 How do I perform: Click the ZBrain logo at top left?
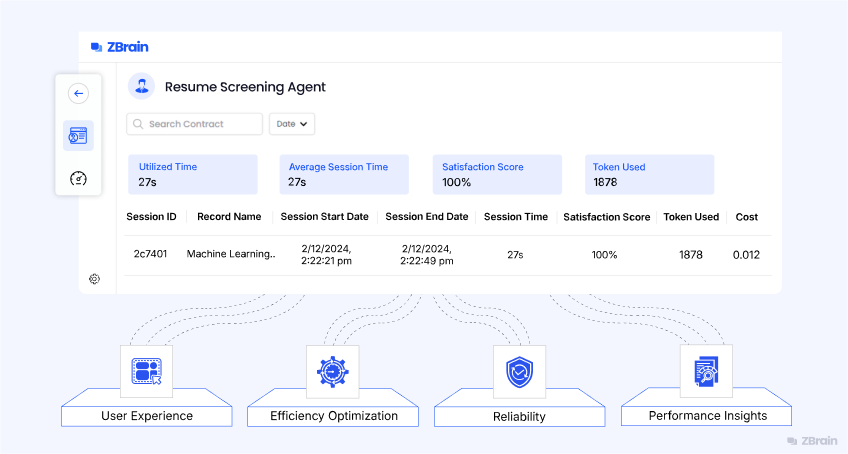pyautogui.click(x=119, y=47)
